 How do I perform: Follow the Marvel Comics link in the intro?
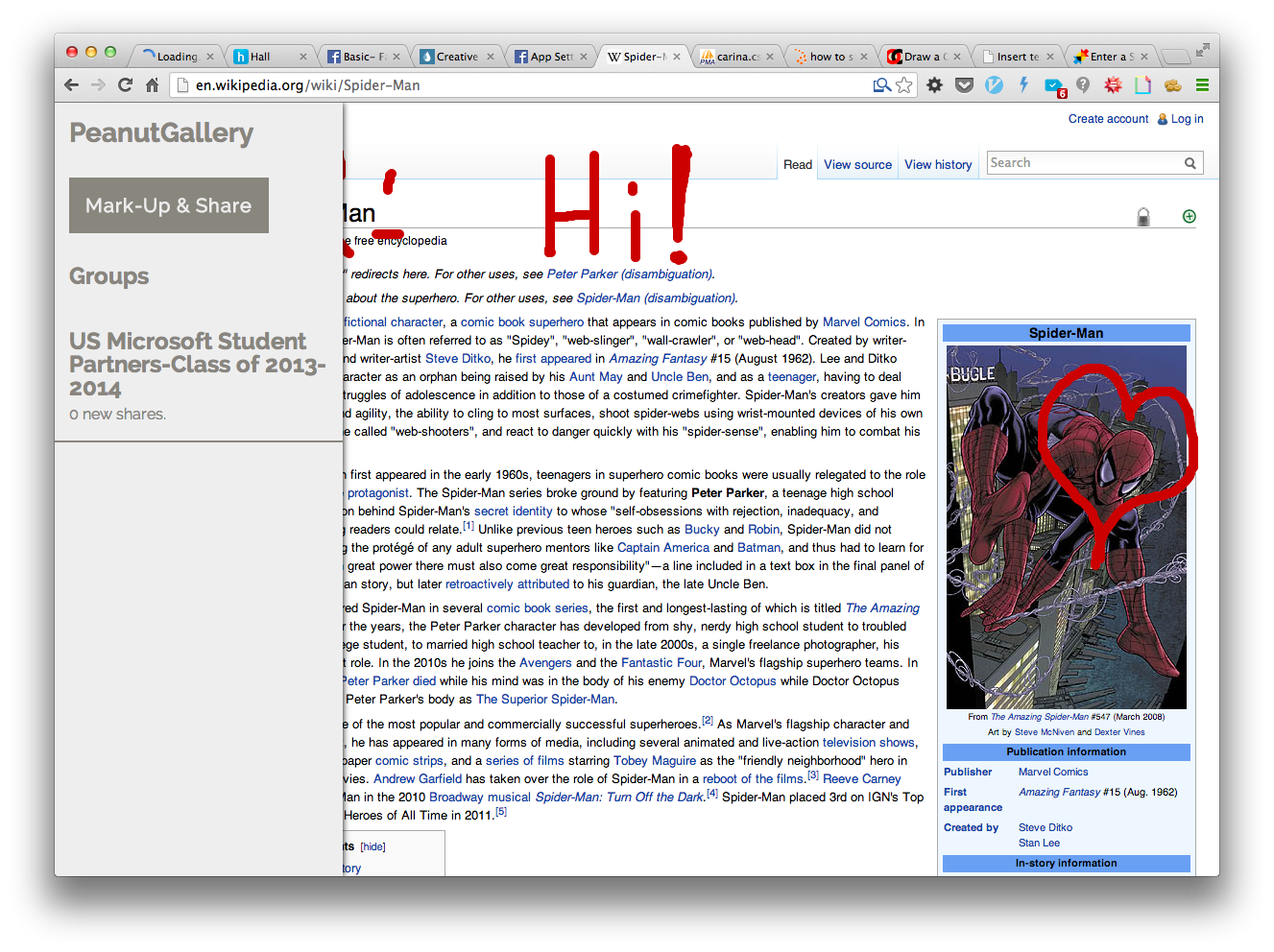(x=864, y=322)
